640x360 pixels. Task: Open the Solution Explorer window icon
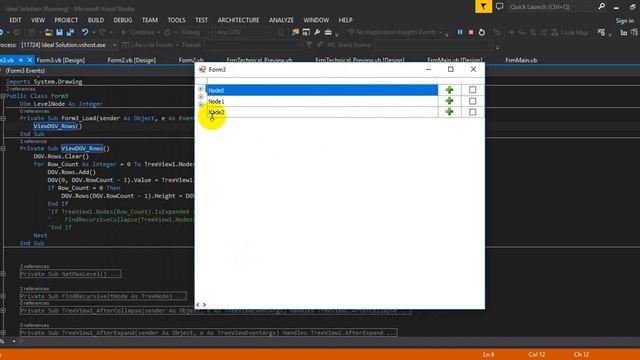click(x=306, y=32)
